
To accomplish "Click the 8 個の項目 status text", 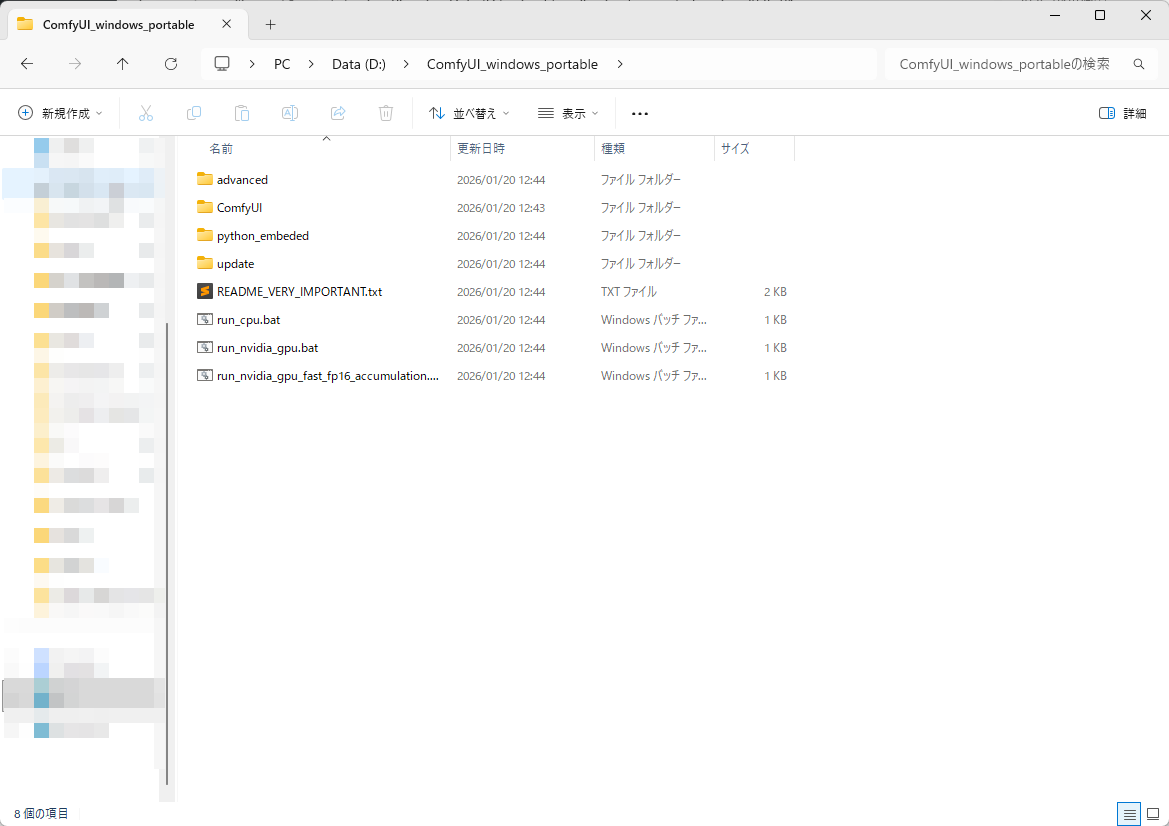I will (x=41, y=813).
